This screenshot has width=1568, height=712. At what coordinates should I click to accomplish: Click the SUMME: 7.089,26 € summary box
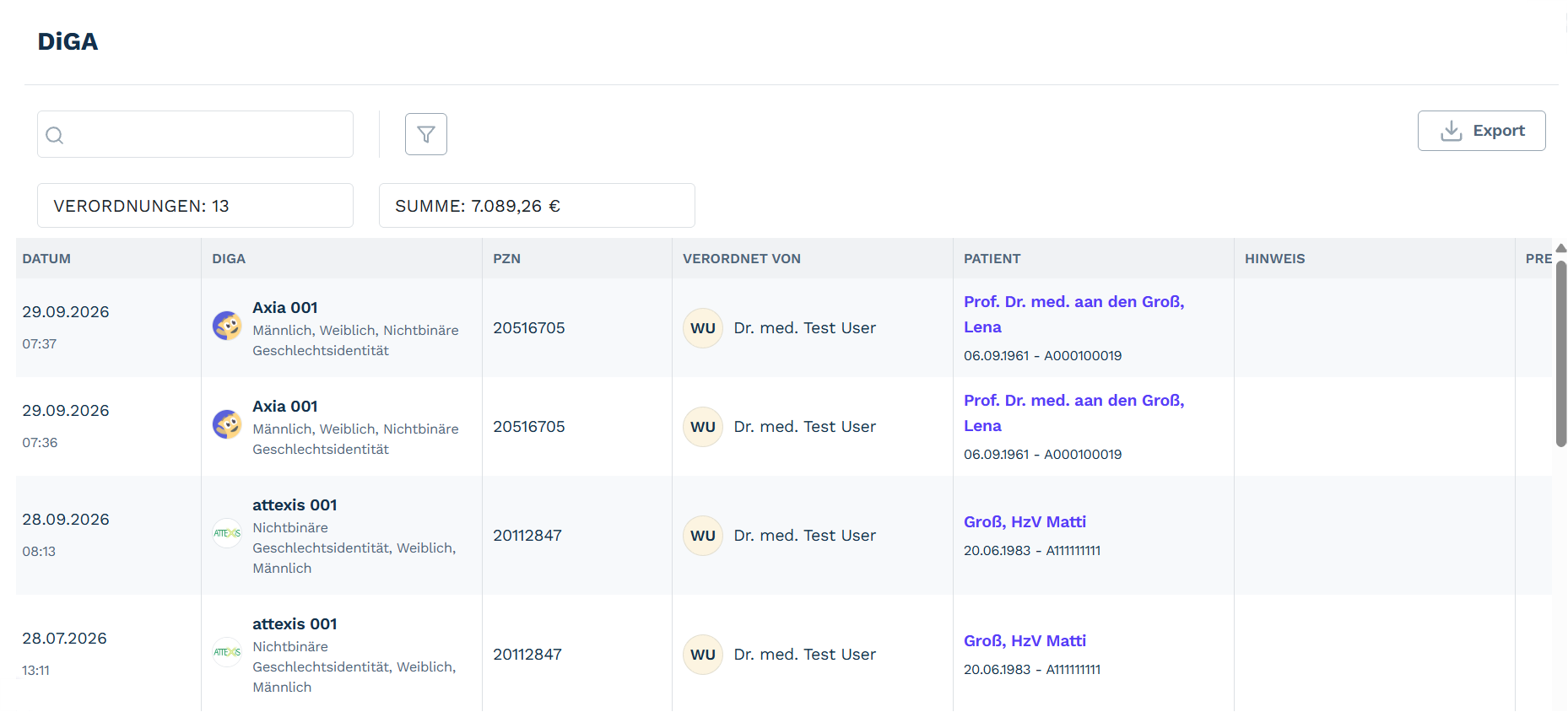coord(537,205)
